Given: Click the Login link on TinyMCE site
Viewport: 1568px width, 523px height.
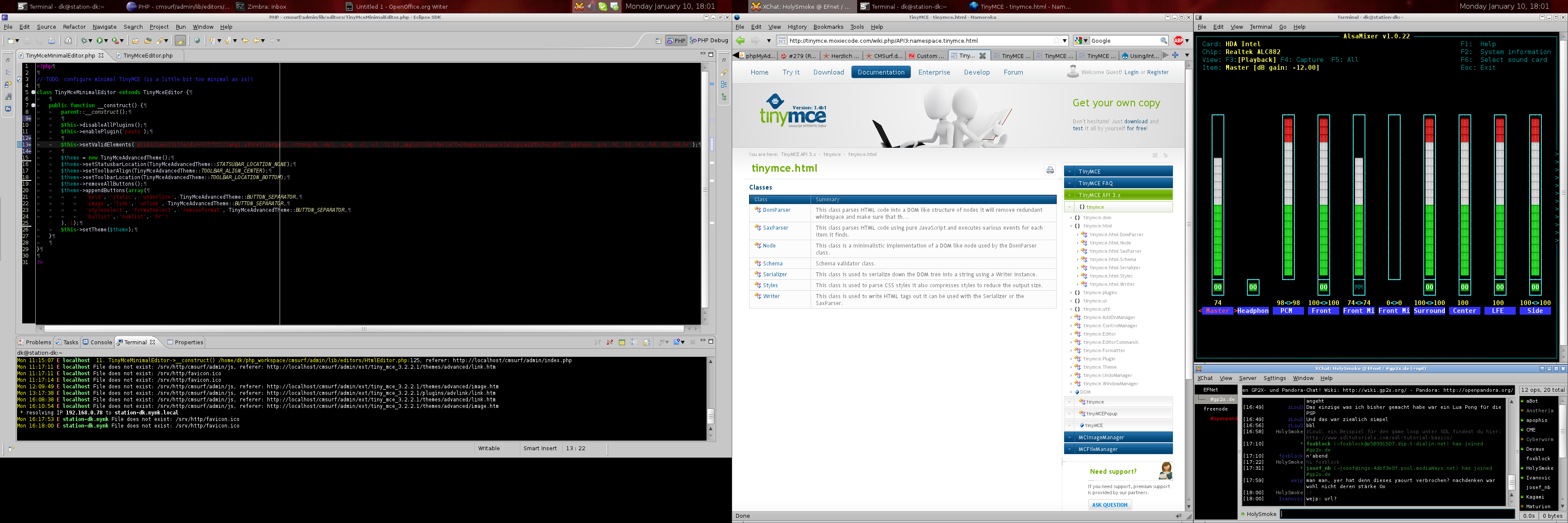Looking at the screenshot, I should point(1131,72).
